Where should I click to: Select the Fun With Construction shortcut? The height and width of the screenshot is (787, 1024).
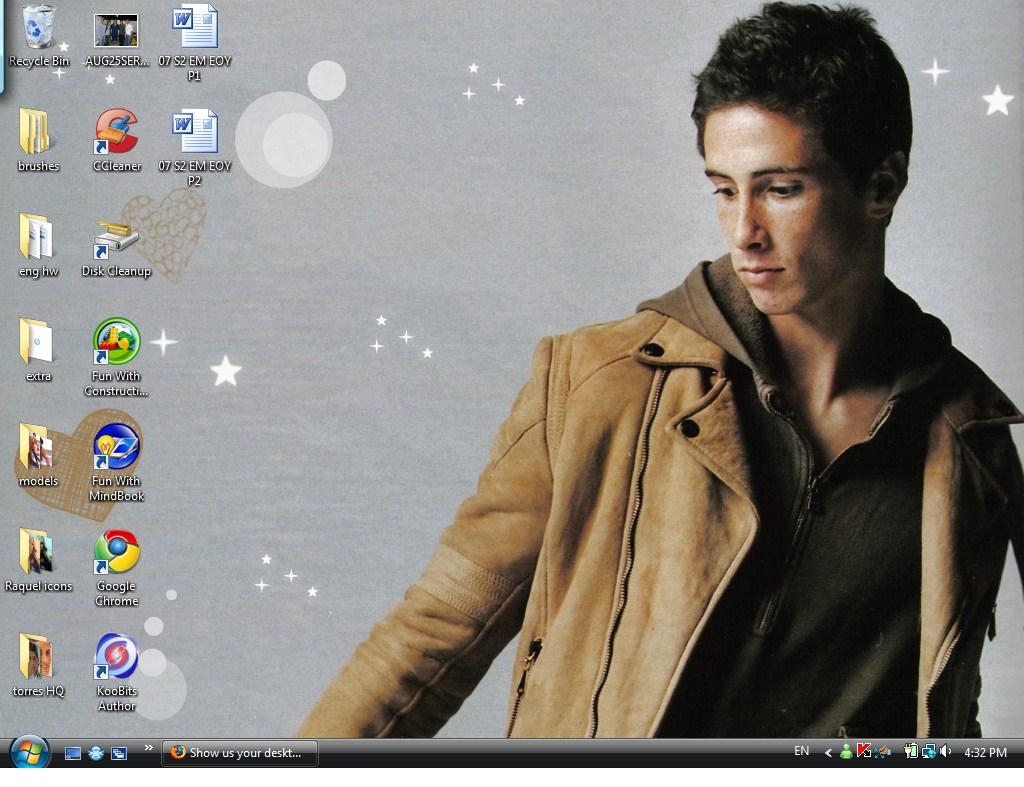click(x=117, y=343)
